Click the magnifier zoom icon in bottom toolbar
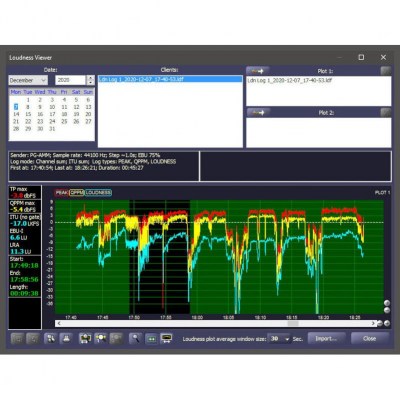The height and width of the screenshot is (400, 400). [135, 338]
